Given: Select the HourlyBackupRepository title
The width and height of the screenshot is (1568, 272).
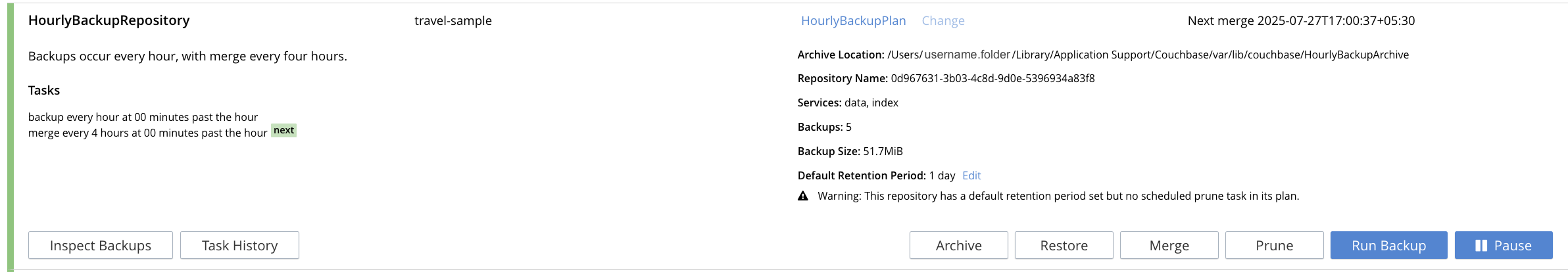Looking at the screenshot, I should click(x=109, y=20).
